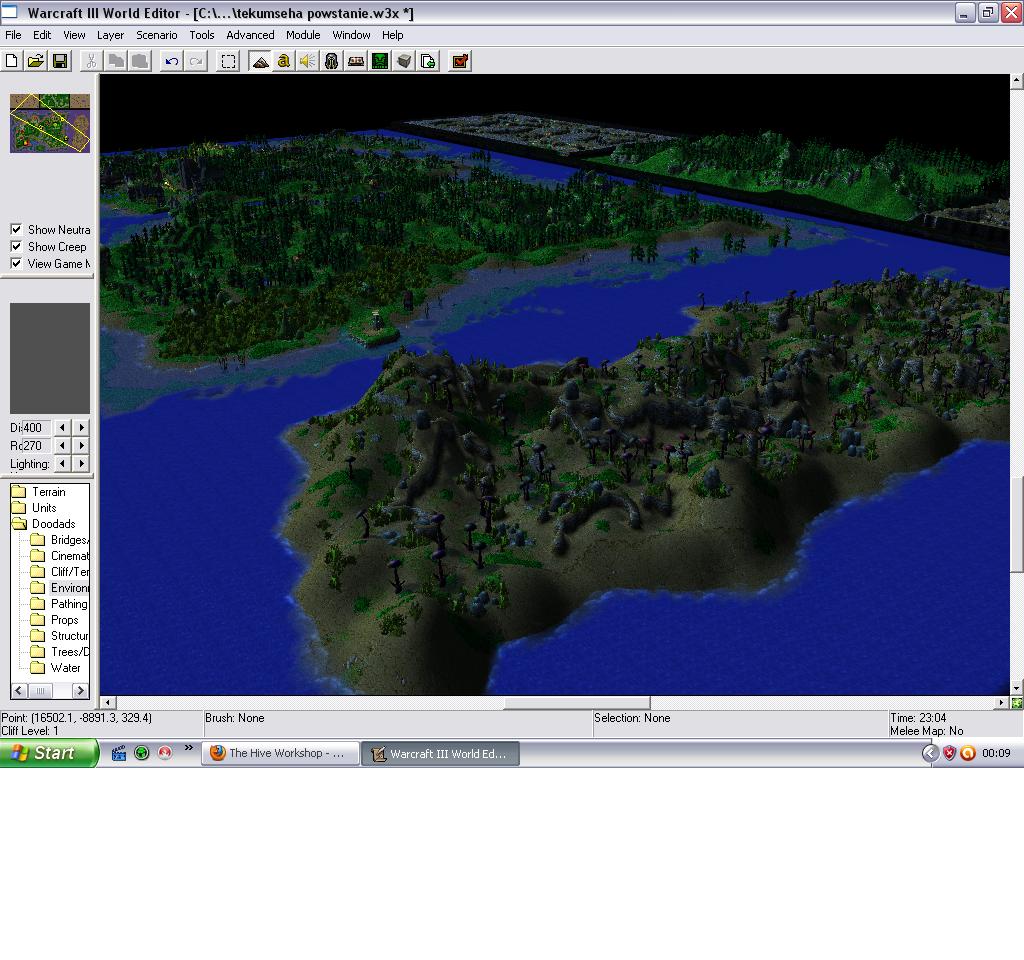Click the minimap thumbnail
1024x960 pixels.
click(x=50, y=123)
